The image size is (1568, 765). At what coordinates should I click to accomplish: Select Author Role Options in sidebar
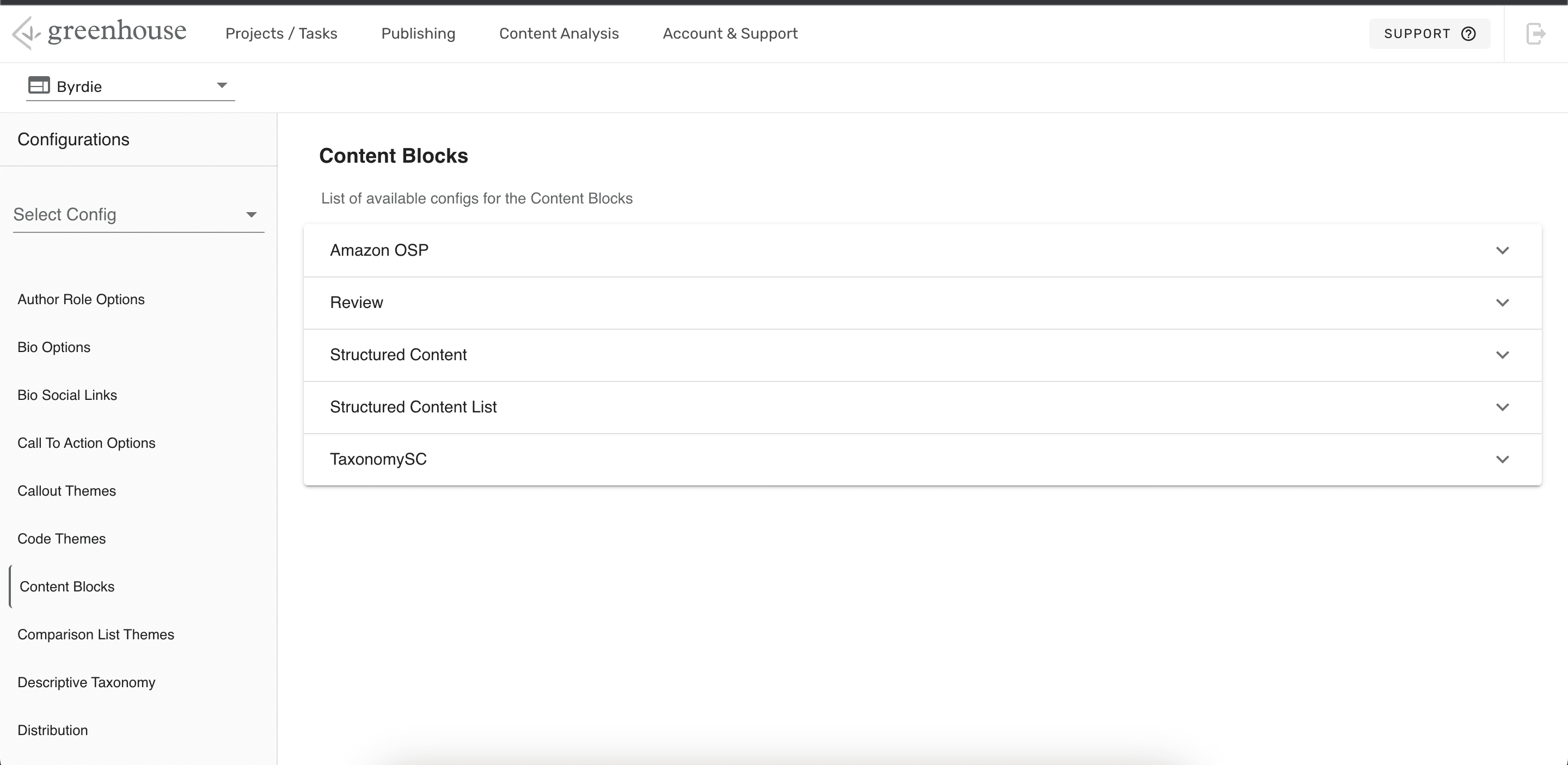coord(81,299)
